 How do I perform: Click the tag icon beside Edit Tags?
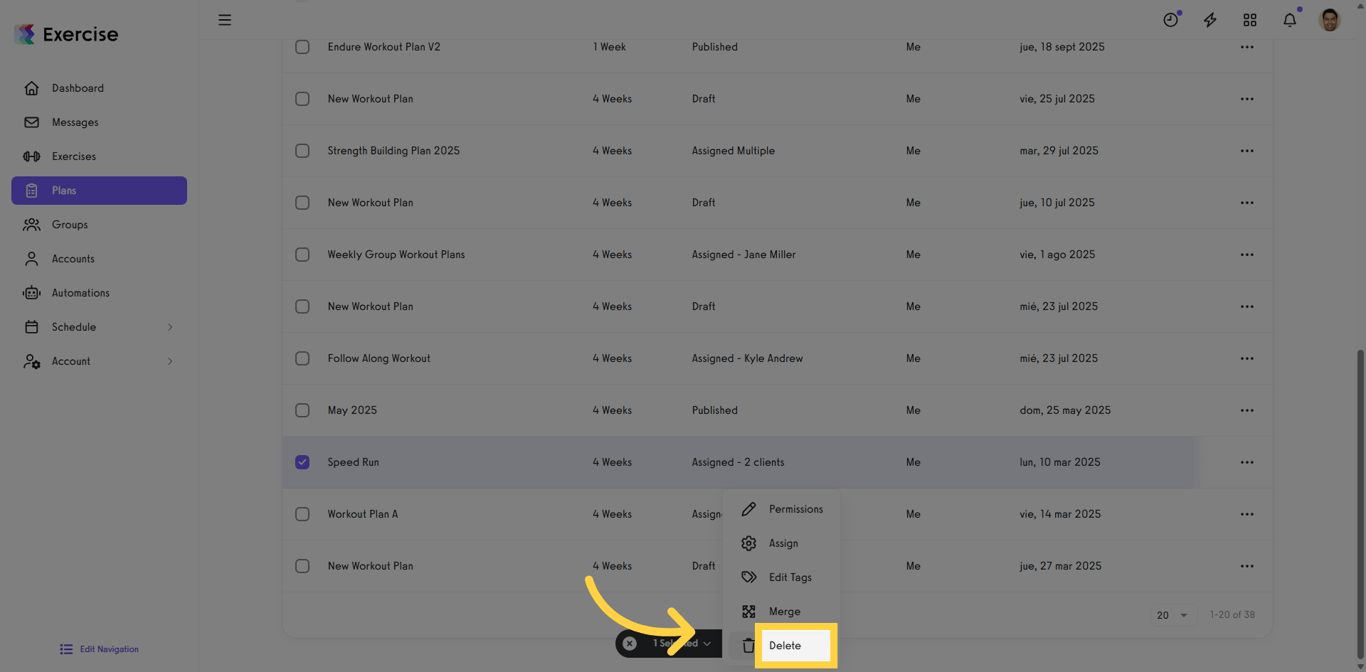tap(748, 577)
